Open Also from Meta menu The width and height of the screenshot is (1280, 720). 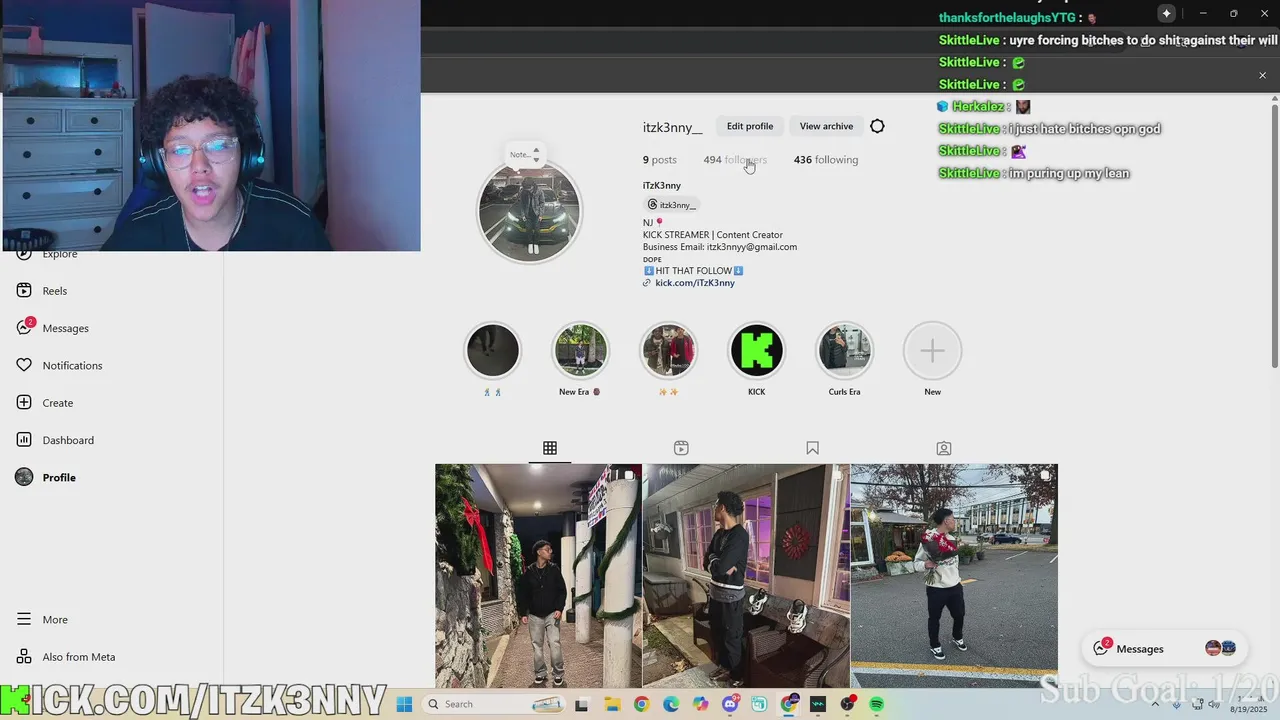[66, 657]
